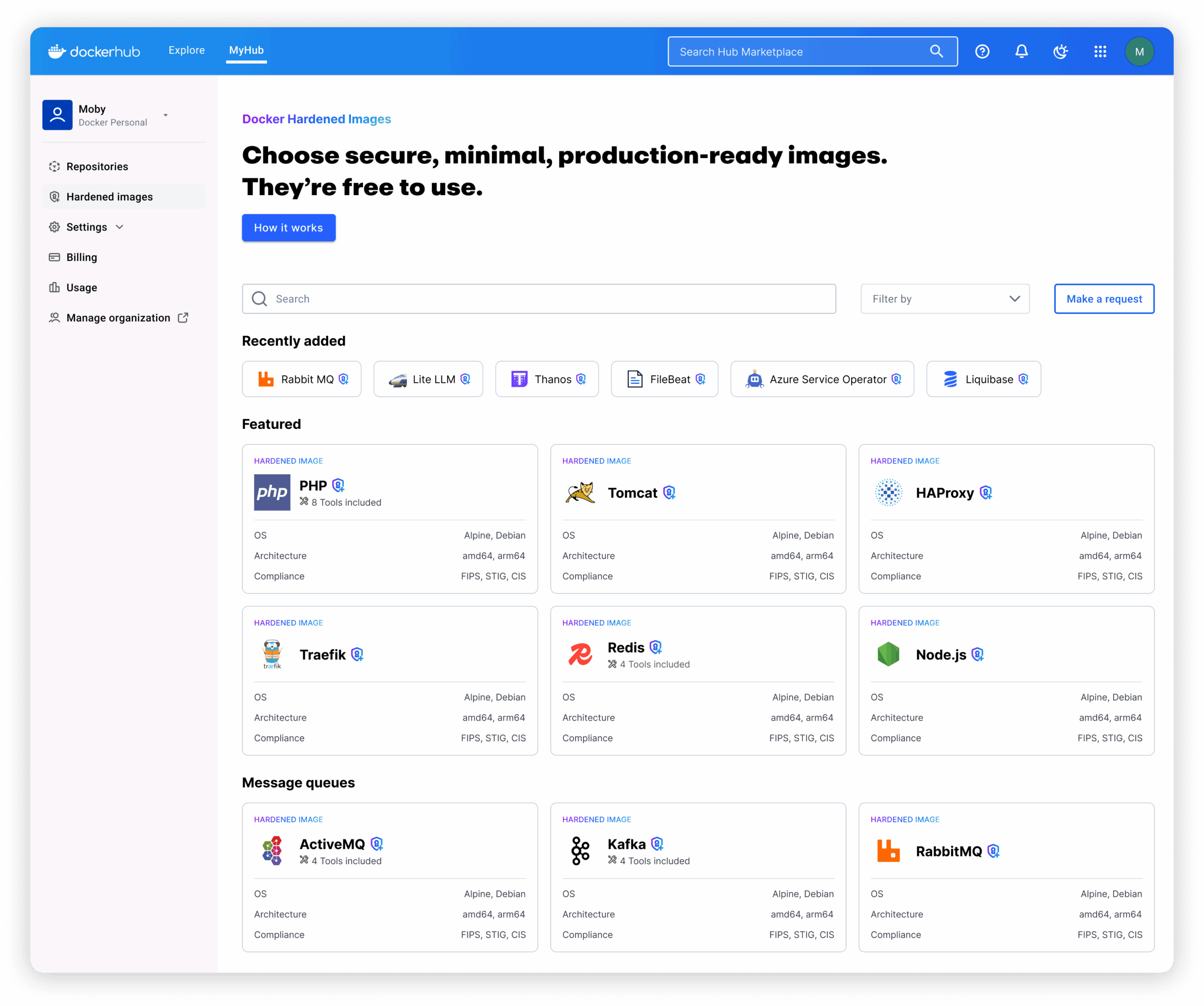Toggle the dark mode theme icon
The image size is (1204, 1006).
tap(1061, 52)
